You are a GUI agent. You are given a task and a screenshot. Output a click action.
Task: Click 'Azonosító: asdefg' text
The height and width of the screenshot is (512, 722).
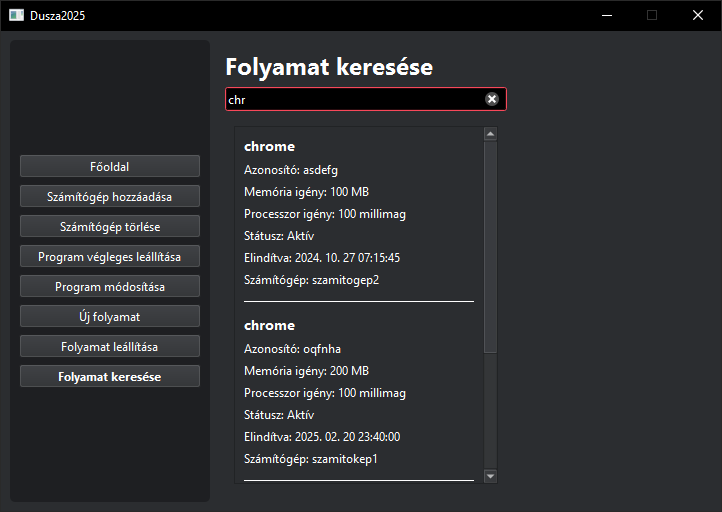[x=291, y=170]
